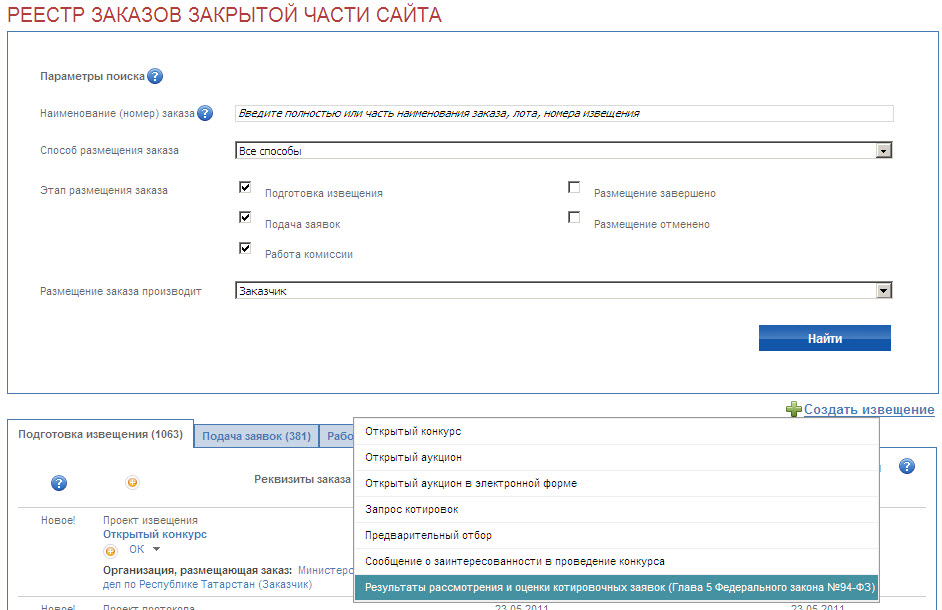The width and height of the screenshot is (942, 610).
Task: Click the order name search input field
Action: [x=564, y=113]
